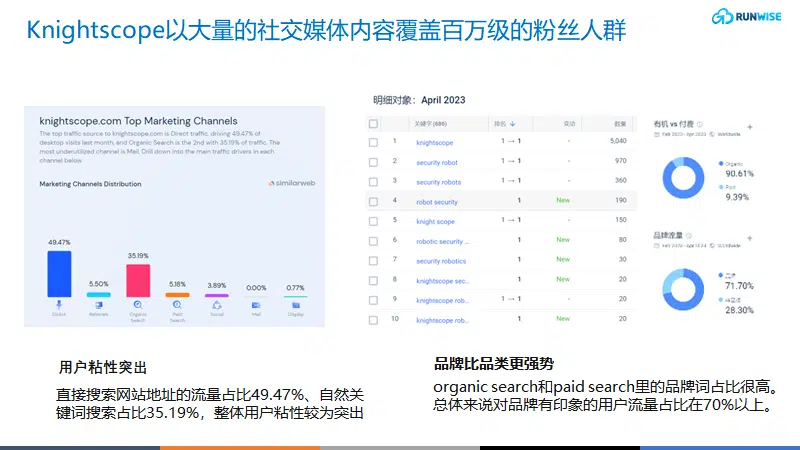Screen dimensions: 800x450
Task: Click Worldwide globe icon under 品牌流量
Action: click(712, 246)
